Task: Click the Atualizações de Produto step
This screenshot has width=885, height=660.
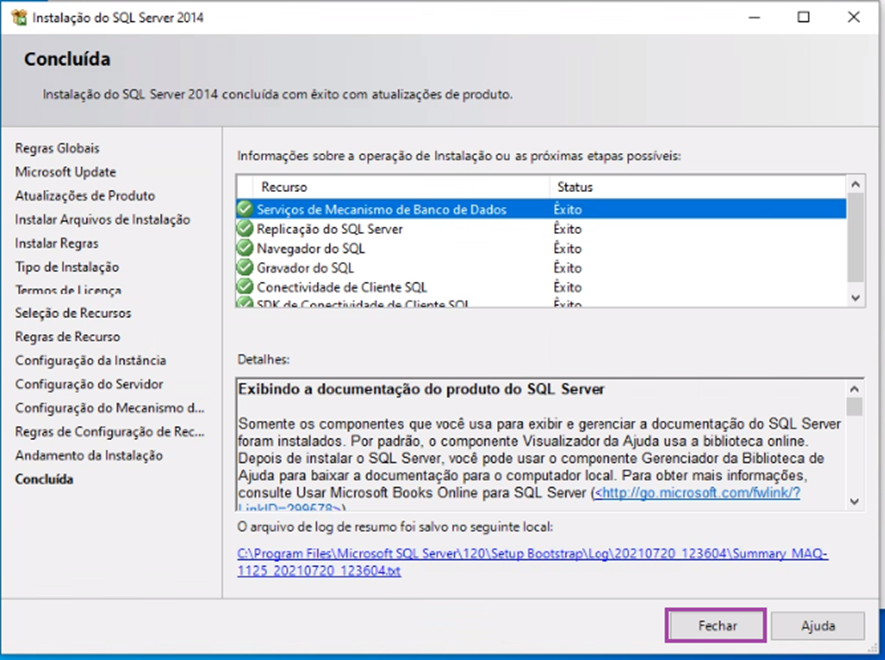Action: (x=85, y=195)
